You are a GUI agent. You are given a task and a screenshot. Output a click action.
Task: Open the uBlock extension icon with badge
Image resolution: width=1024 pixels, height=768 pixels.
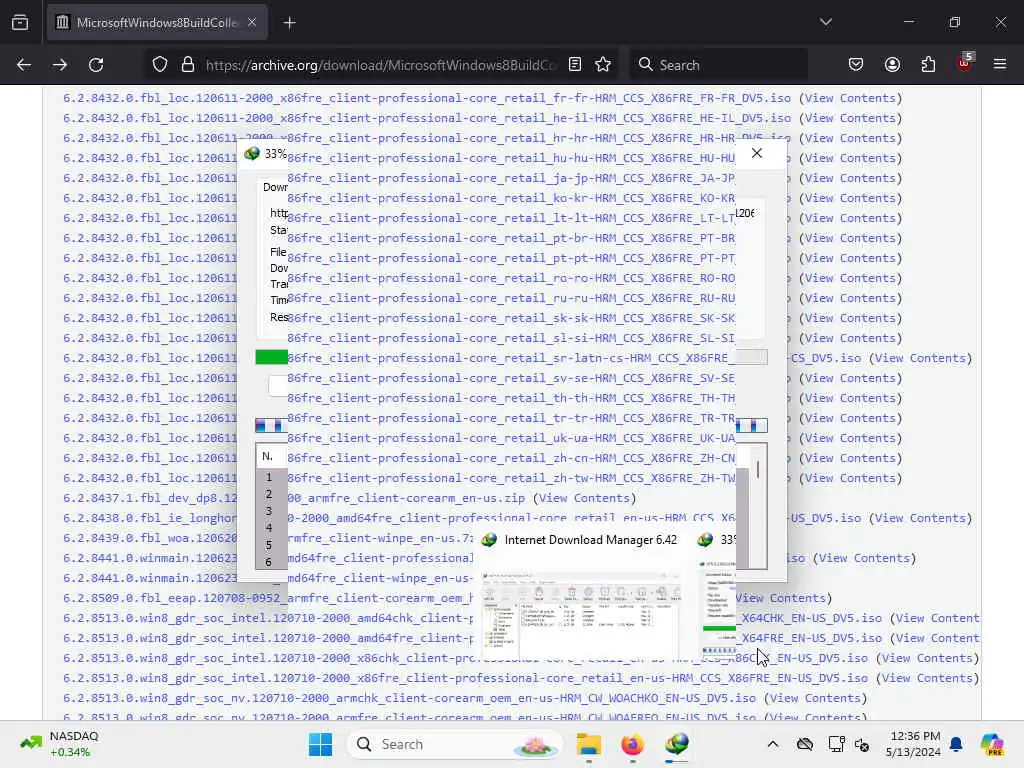point(965,63)
